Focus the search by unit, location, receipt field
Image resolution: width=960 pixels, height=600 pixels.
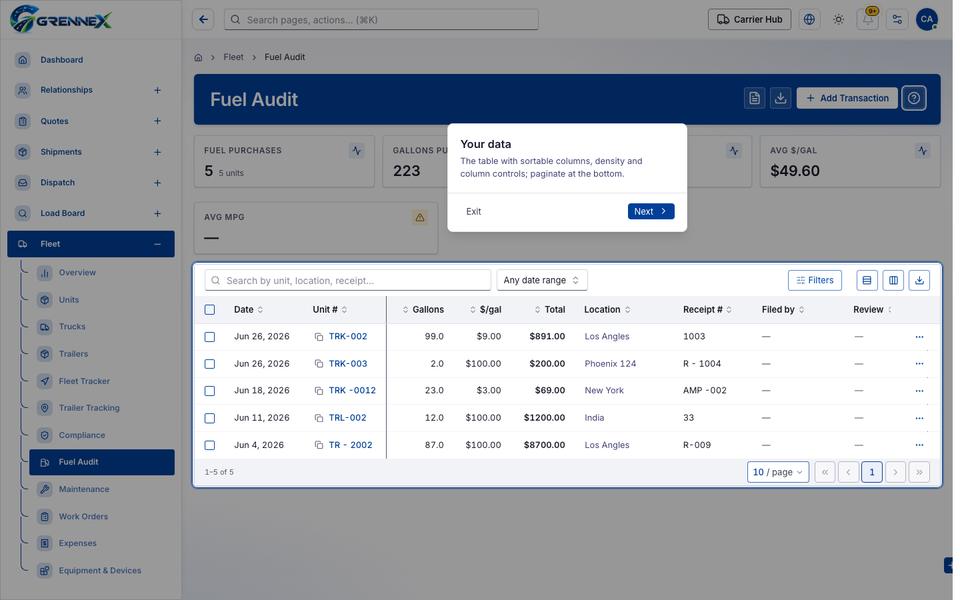[348, 280]
